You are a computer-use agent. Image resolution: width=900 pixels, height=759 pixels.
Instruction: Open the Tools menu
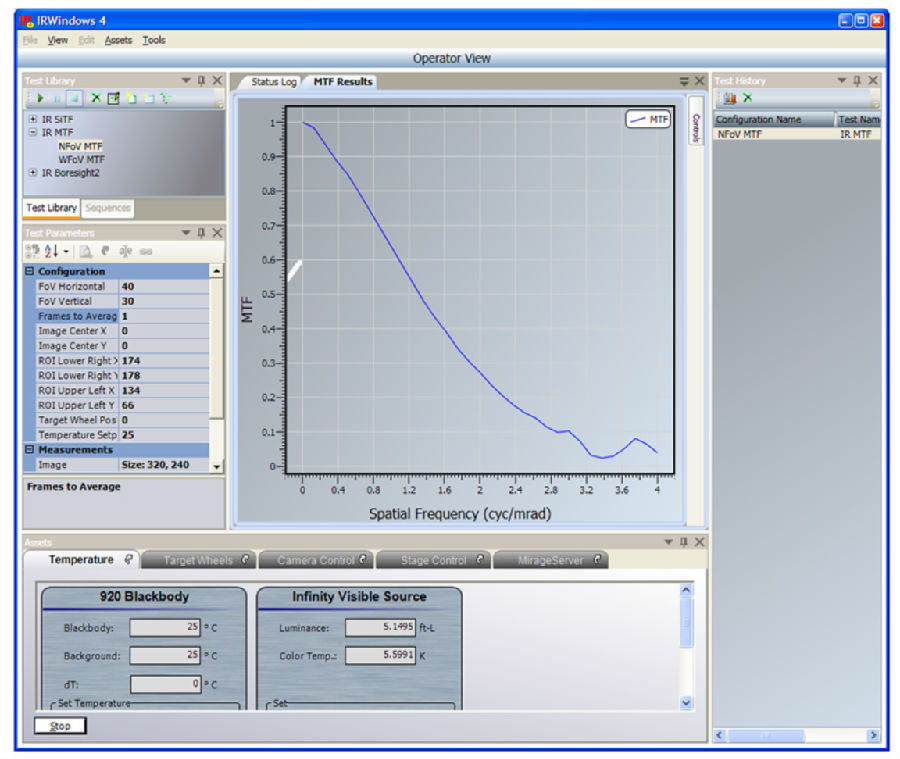pos(154,40)
